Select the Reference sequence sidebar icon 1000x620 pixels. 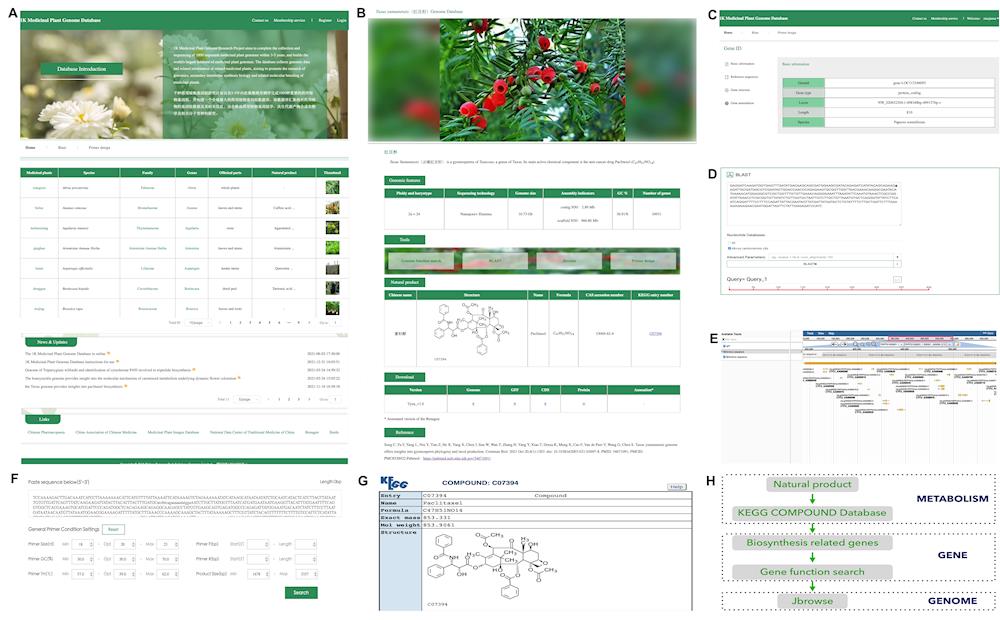[725, 76]
